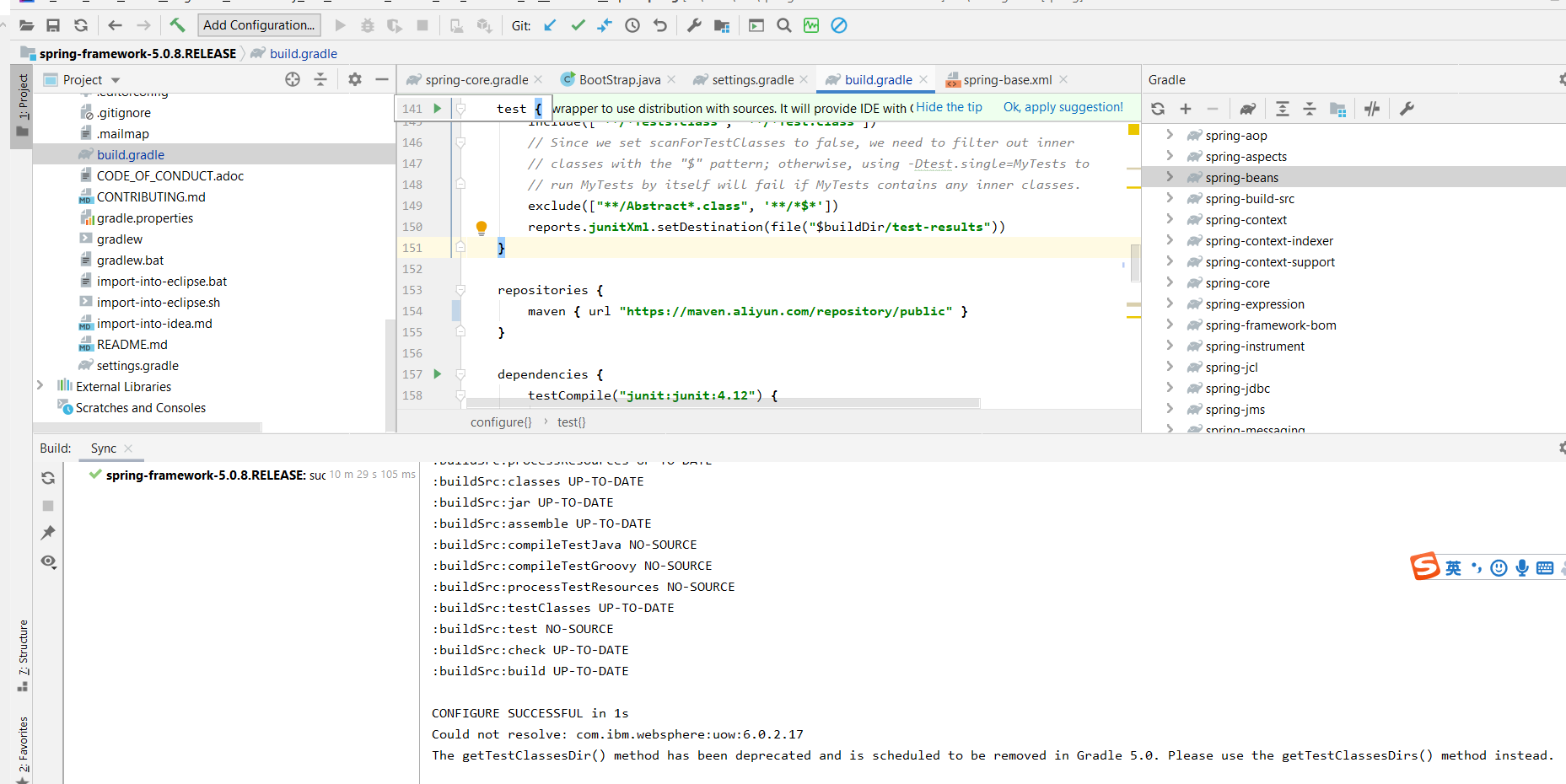The width and height of the screenshot is (1566, 784).
Task: Run gutter arrow at line 157
Action: coord(438,373)
